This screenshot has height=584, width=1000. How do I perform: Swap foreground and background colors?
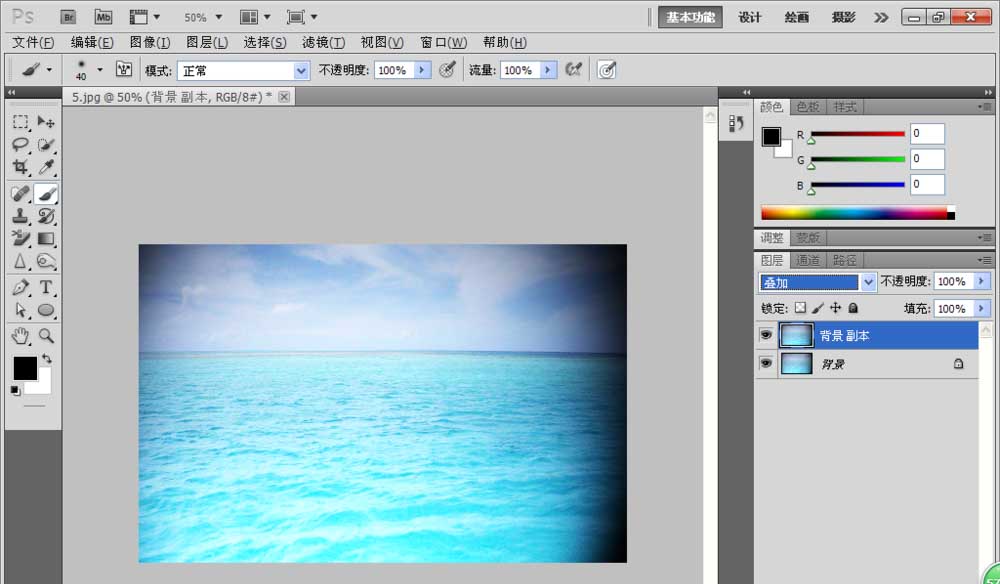pyautogui.click(x=47, y=358)
